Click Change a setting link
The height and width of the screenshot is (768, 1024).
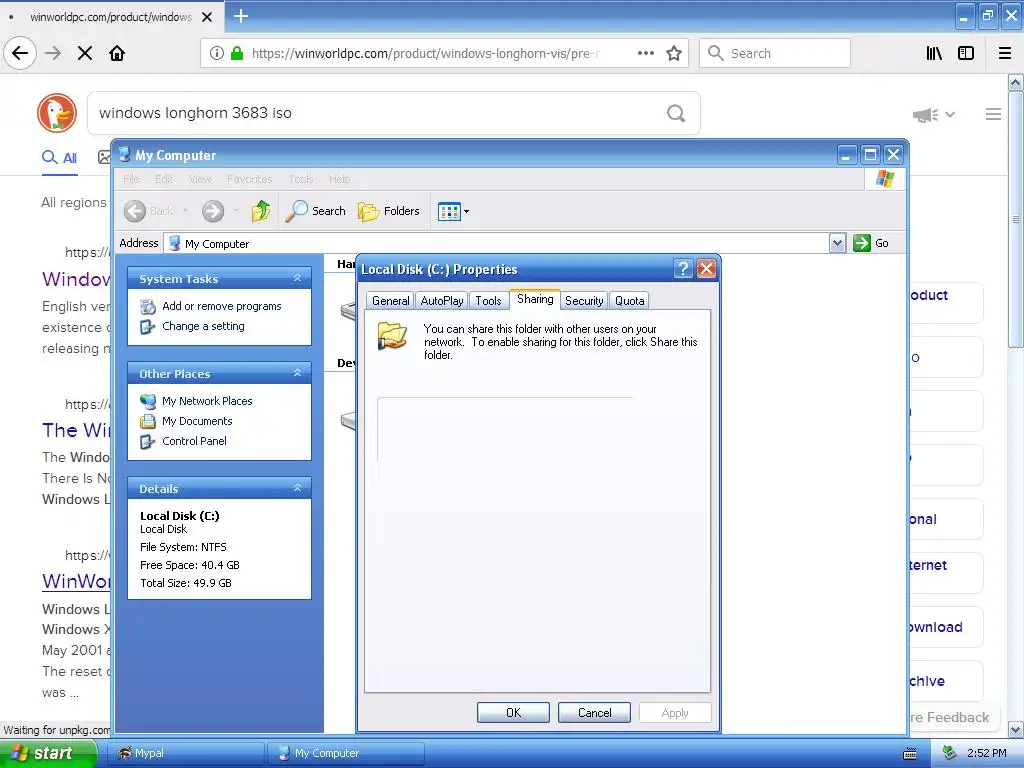point(203,326)
